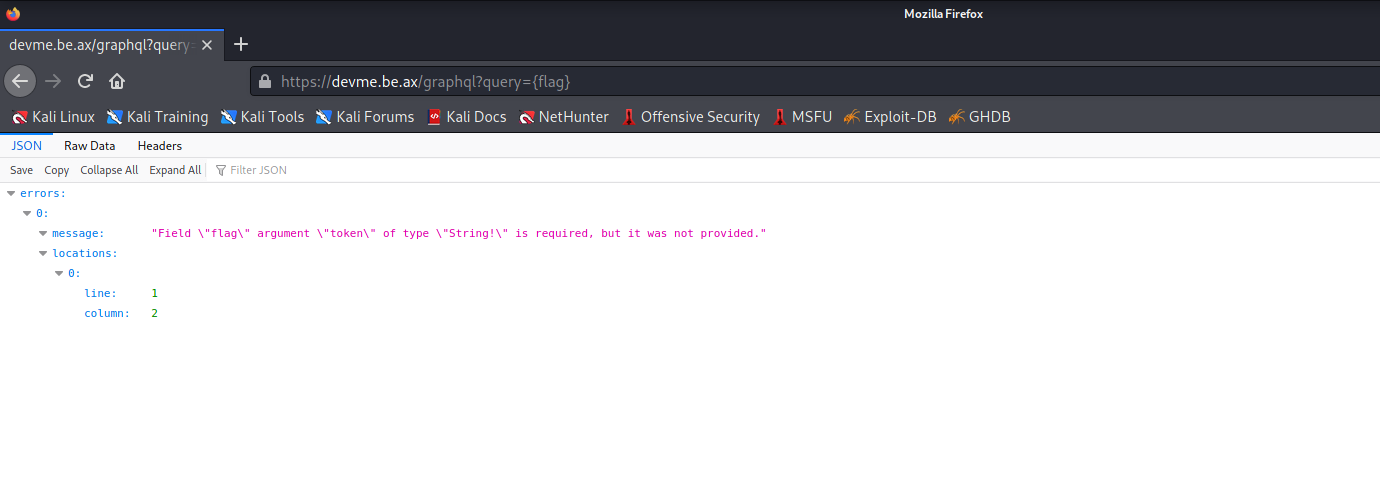Image resolution: width=1380 pixels, height=497 pixels.
Task: Collapse the first 0 node under errors
Action: 27,213
